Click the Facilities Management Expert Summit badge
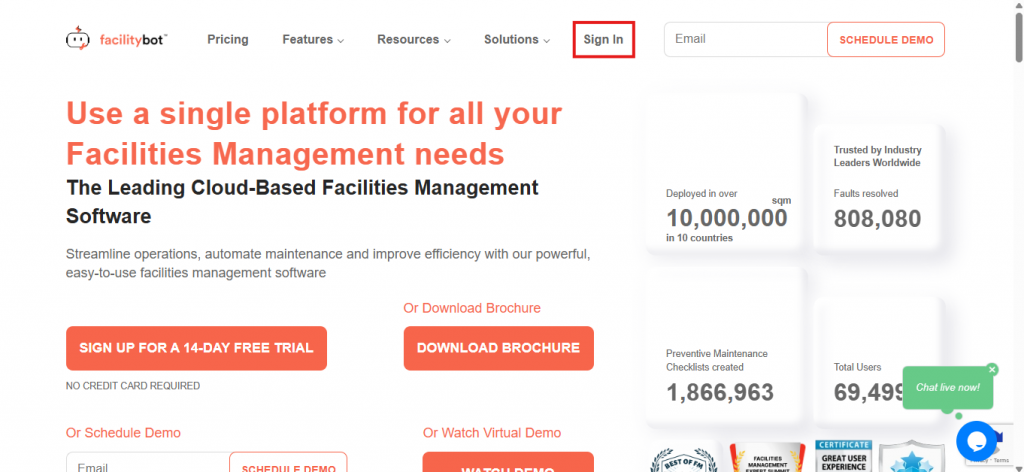Screen dimensions: 1024x472 (767, 458)
